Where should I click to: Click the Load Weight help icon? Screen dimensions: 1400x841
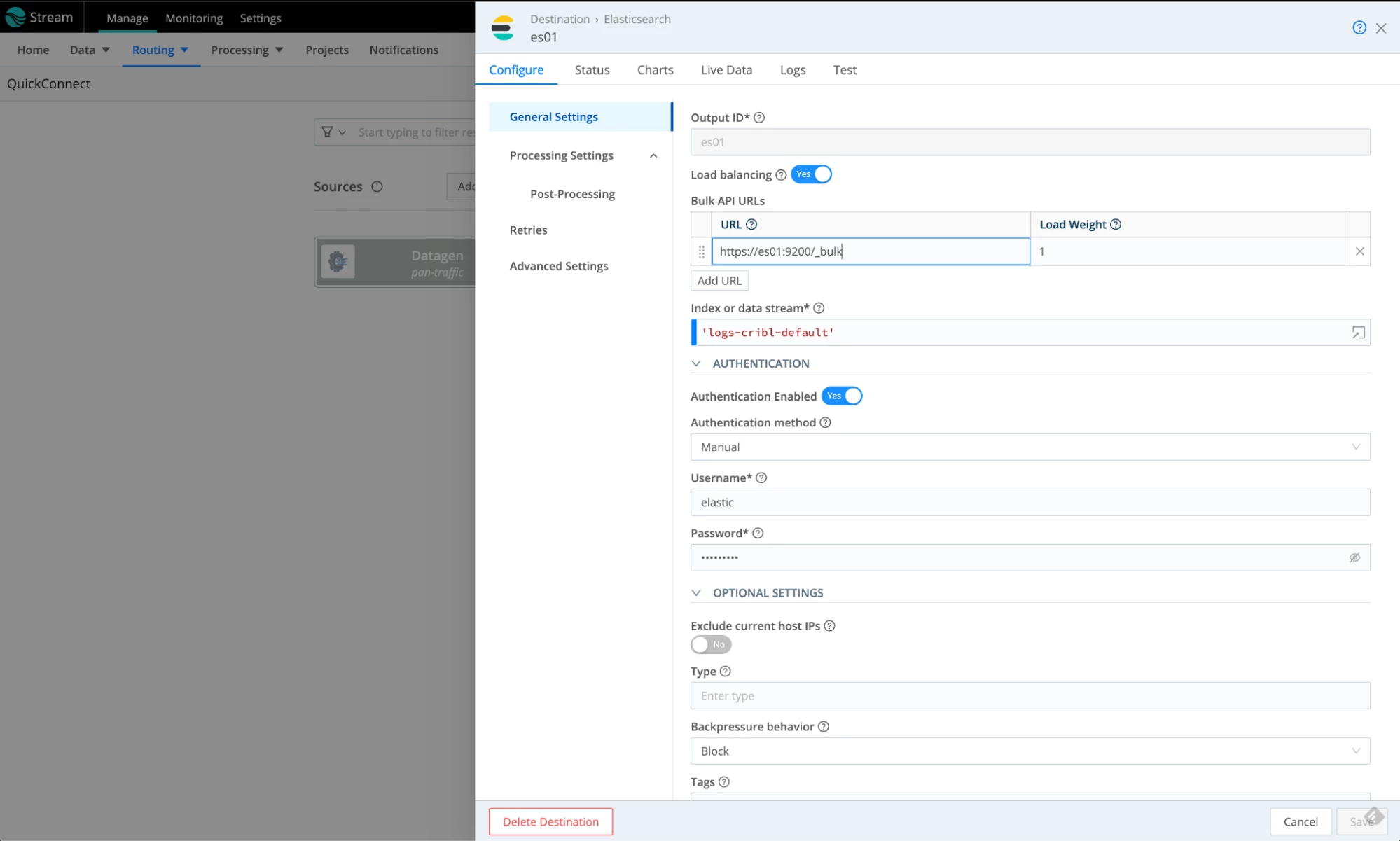(1115, 224)
